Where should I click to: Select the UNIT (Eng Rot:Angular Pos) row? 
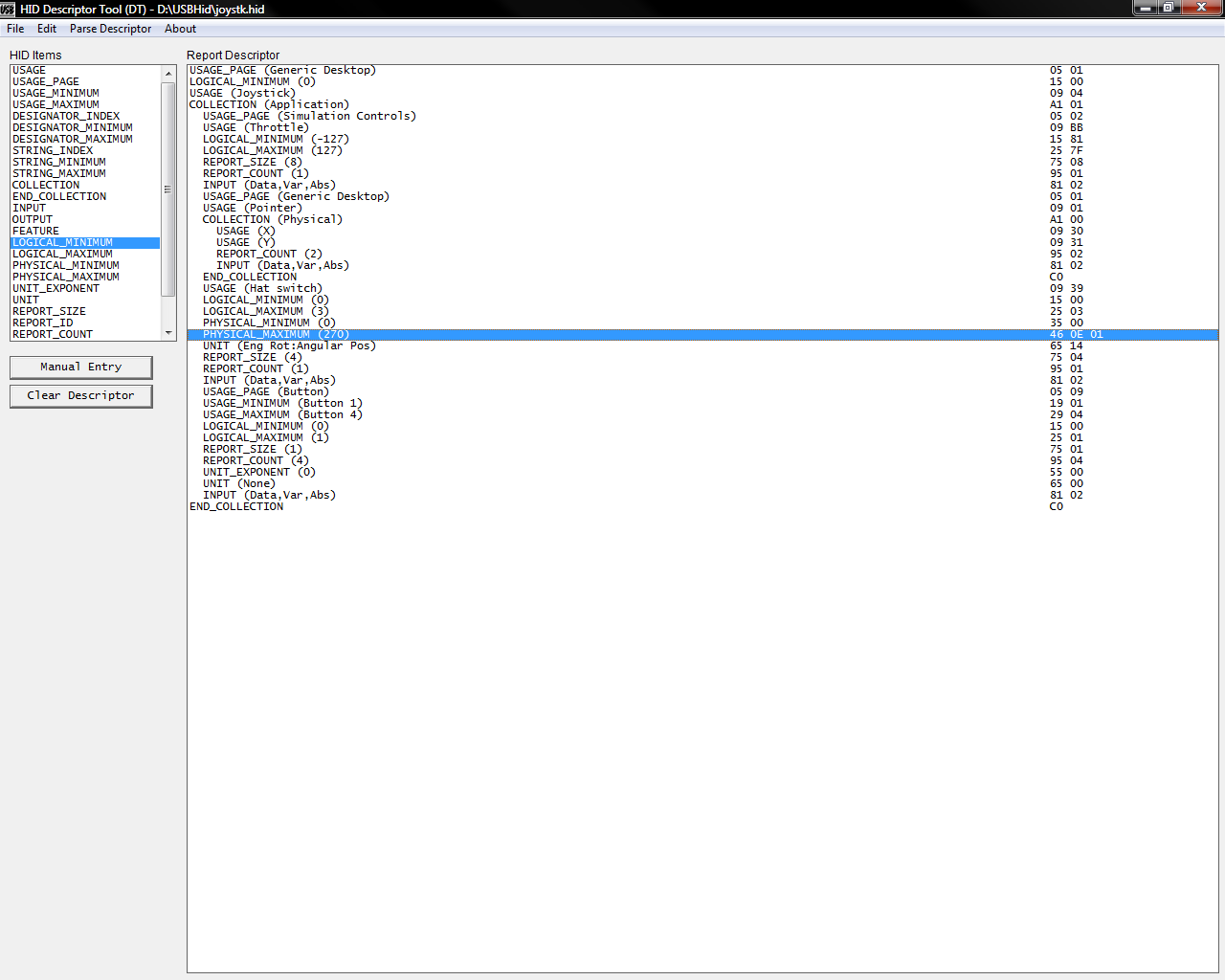pyautogui.click(x=289, y=346)
